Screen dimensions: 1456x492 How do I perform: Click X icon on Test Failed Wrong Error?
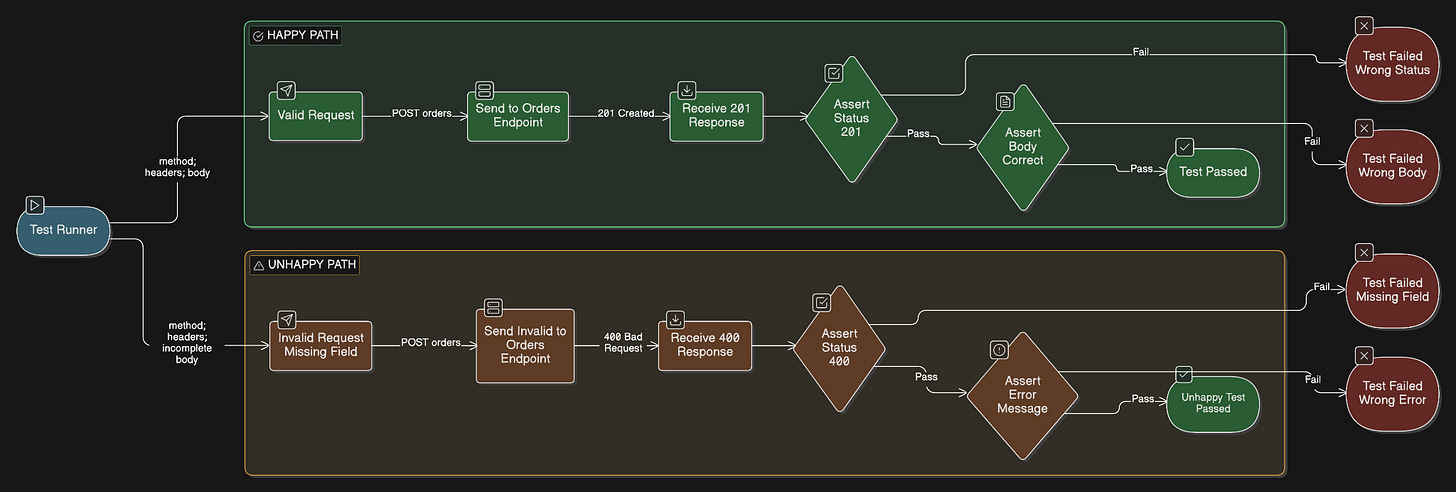(1364, 355)
